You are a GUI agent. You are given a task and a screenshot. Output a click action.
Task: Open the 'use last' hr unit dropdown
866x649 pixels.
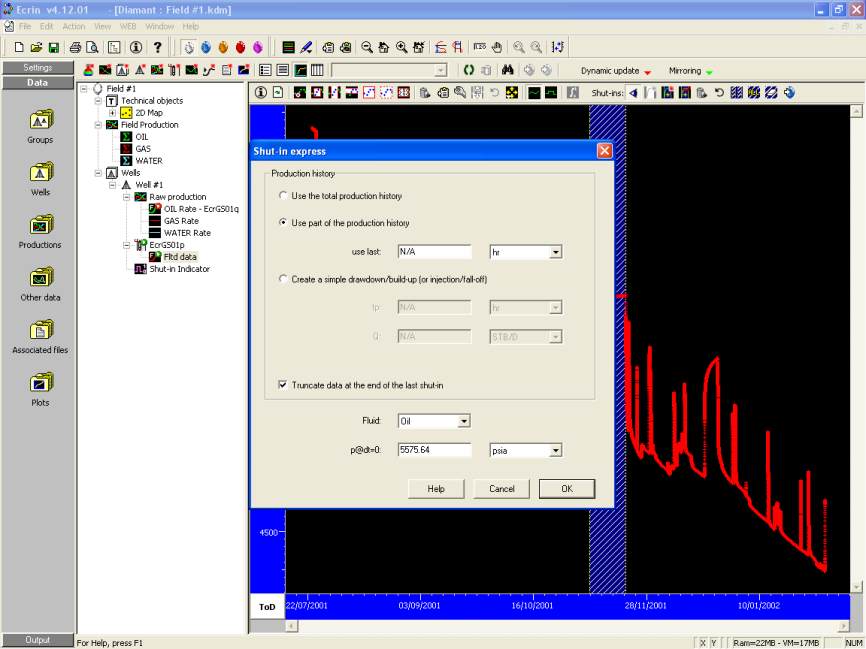pos(555,253)
